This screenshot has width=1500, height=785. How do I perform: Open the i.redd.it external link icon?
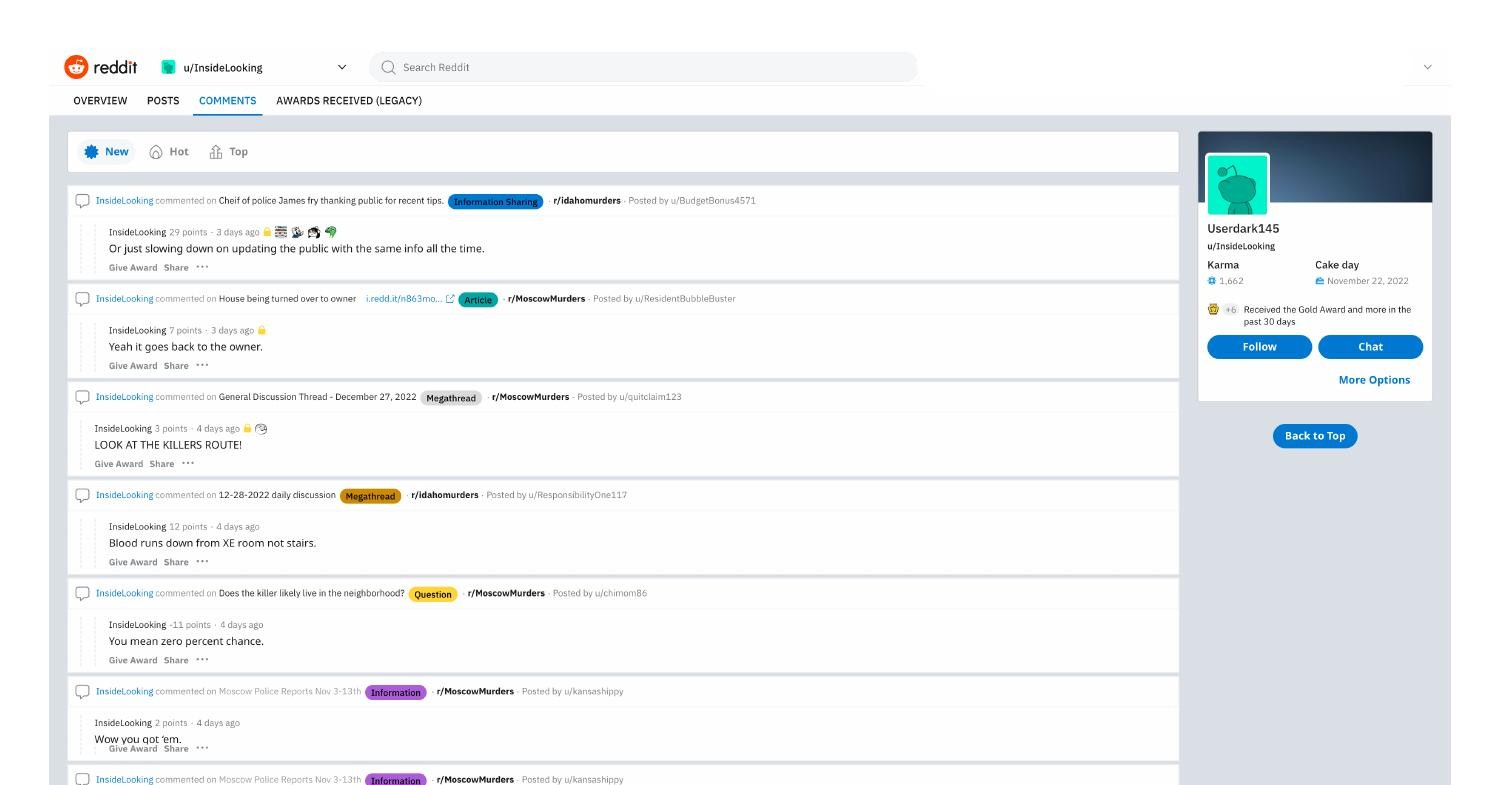[450, 298]
